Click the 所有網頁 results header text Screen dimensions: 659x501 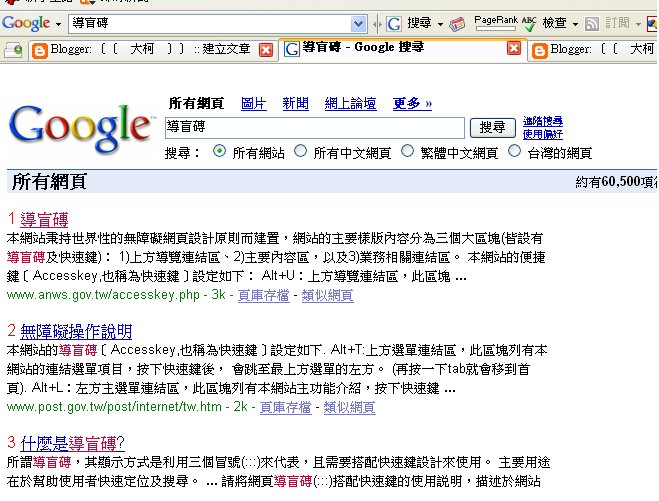coord(49,182)
